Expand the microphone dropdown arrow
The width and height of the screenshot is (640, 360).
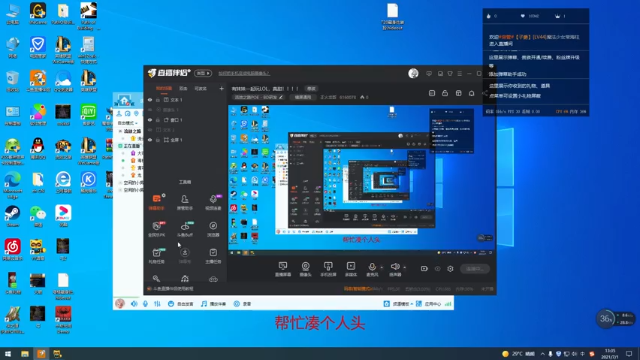tap(382, 267)
